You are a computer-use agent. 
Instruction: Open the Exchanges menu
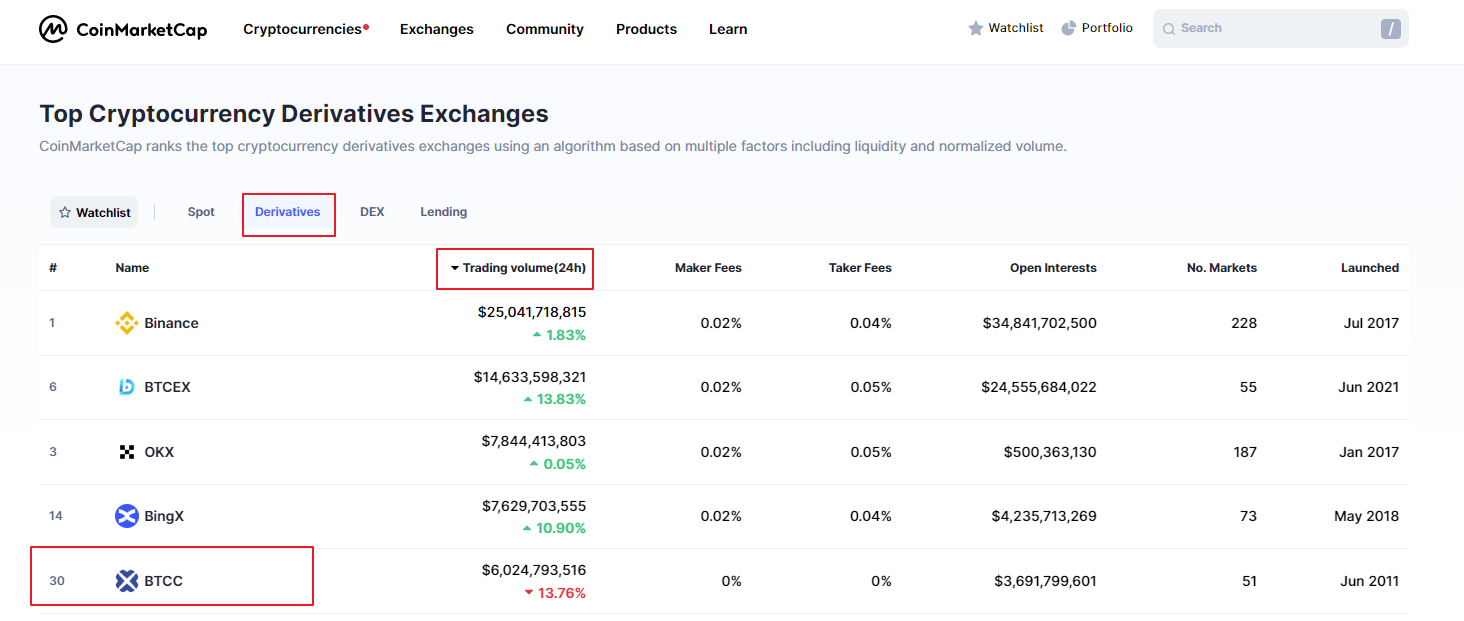click(x=437, y=29)
